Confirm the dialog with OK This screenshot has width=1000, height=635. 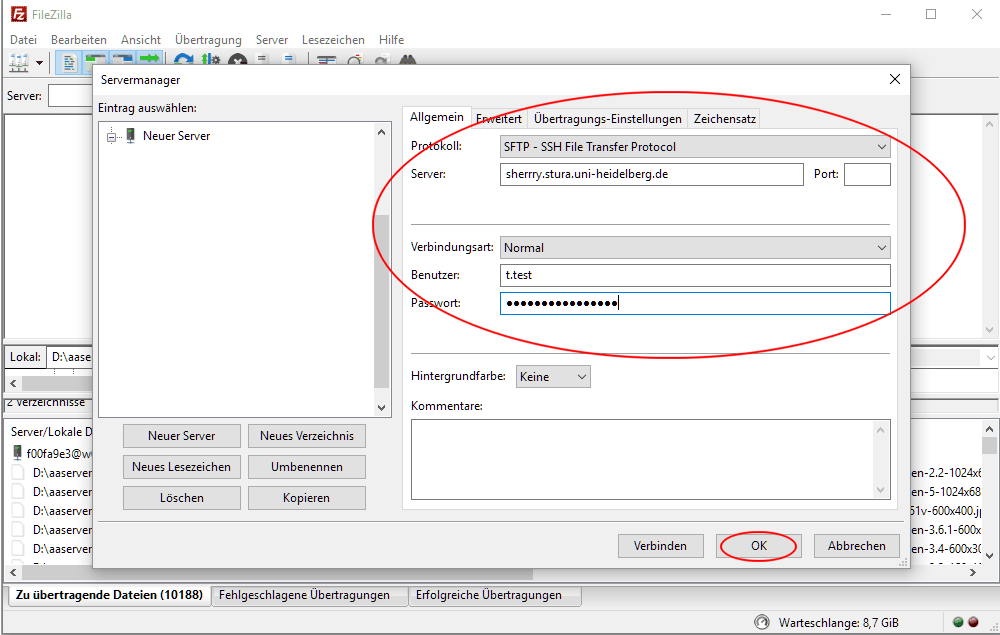tap(759, 546)
